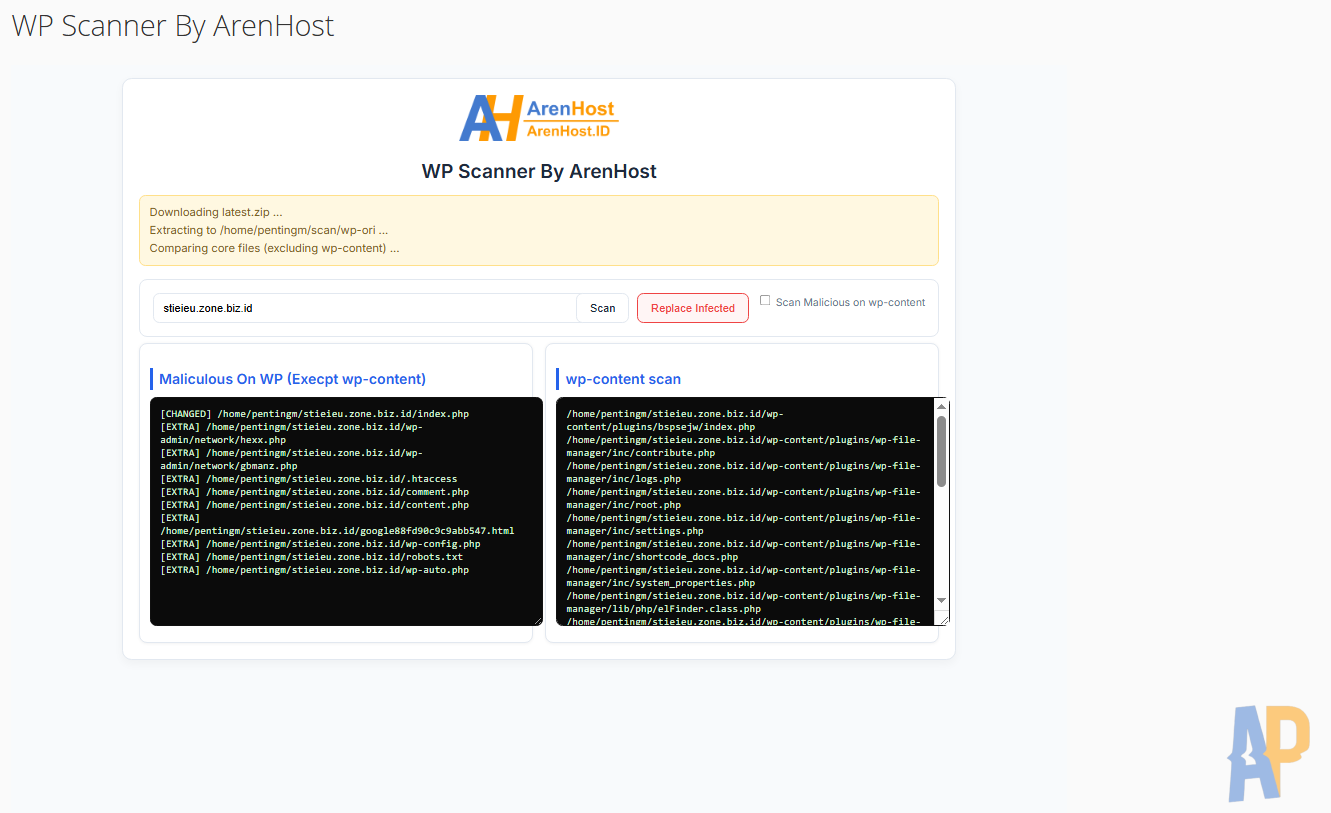Image resolution: width=1331 pixels, height=813 pixels.
Task: Select the Maliculous On WP panel heading
Action: 292,379
